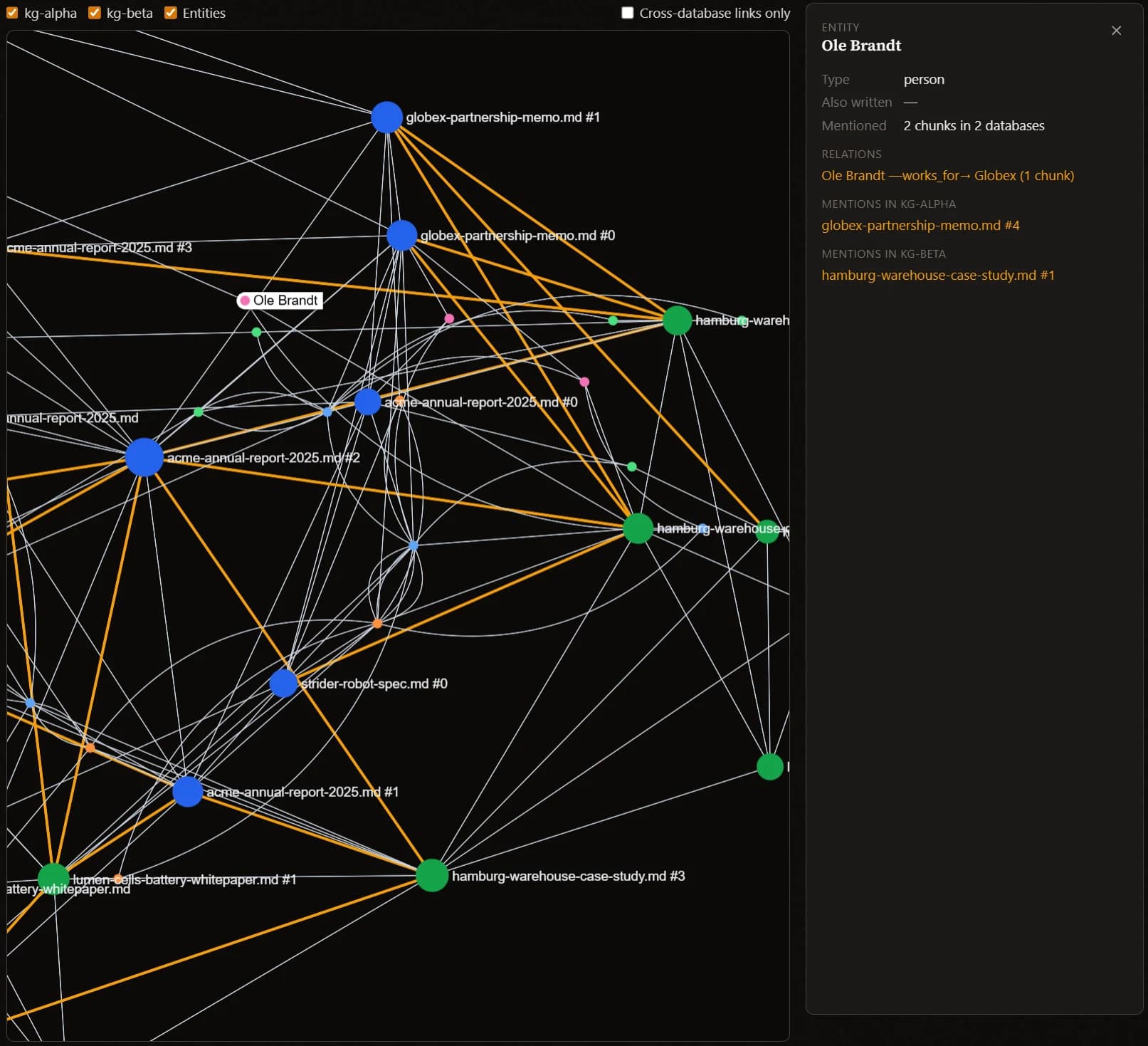The height and width of the screenshot is (1046, 1148).
Task: Select strider-robot-spec.md #0 blue node
Action: pyautogui.click(x=283, y=684)
